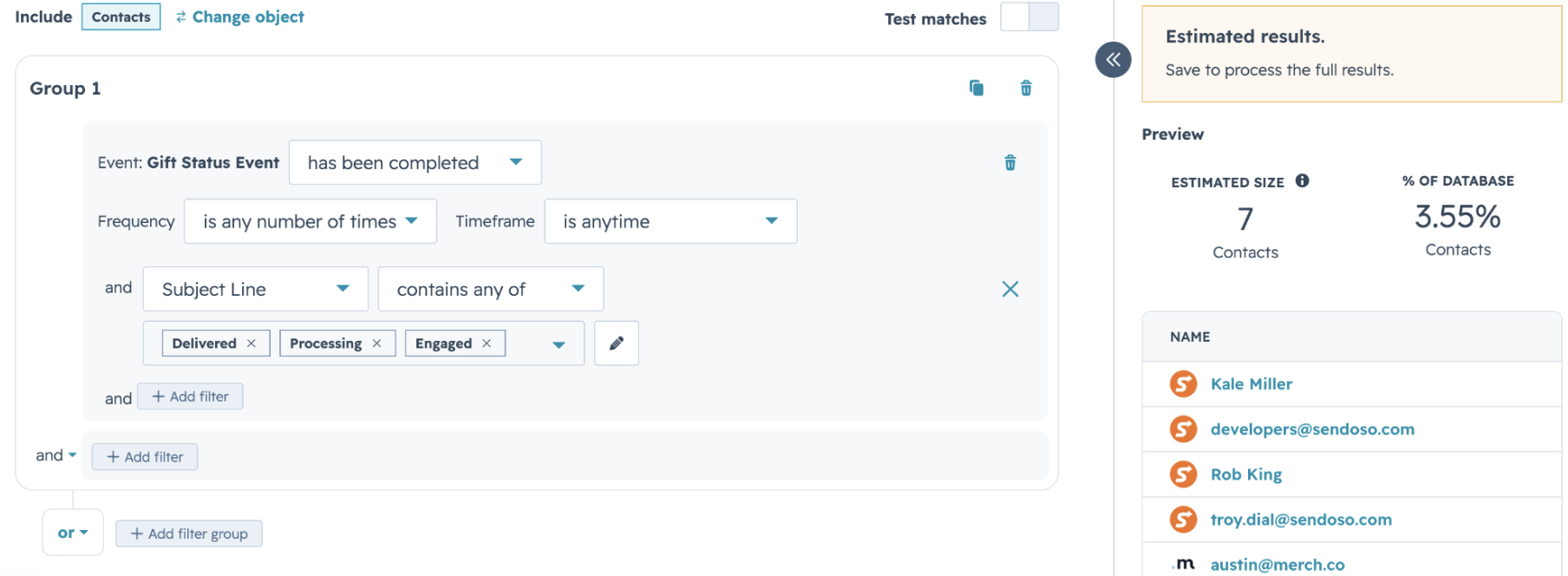Click the Rob King avatar icon
The width and height of the screenshot is (1568, 576).
coord(1183,474)
